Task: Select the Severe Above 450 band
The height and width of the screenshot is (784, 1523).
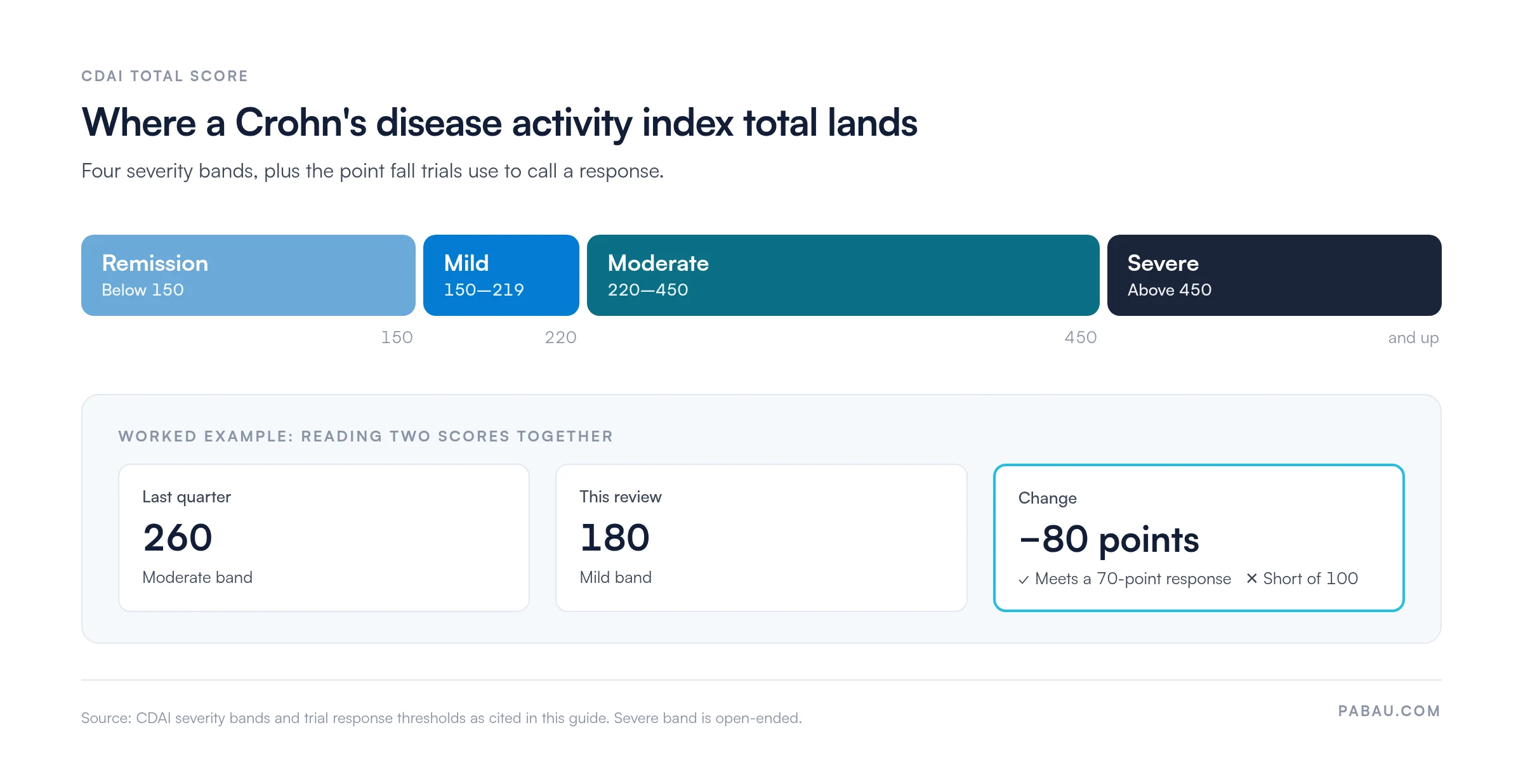Action: [1274, 275]
